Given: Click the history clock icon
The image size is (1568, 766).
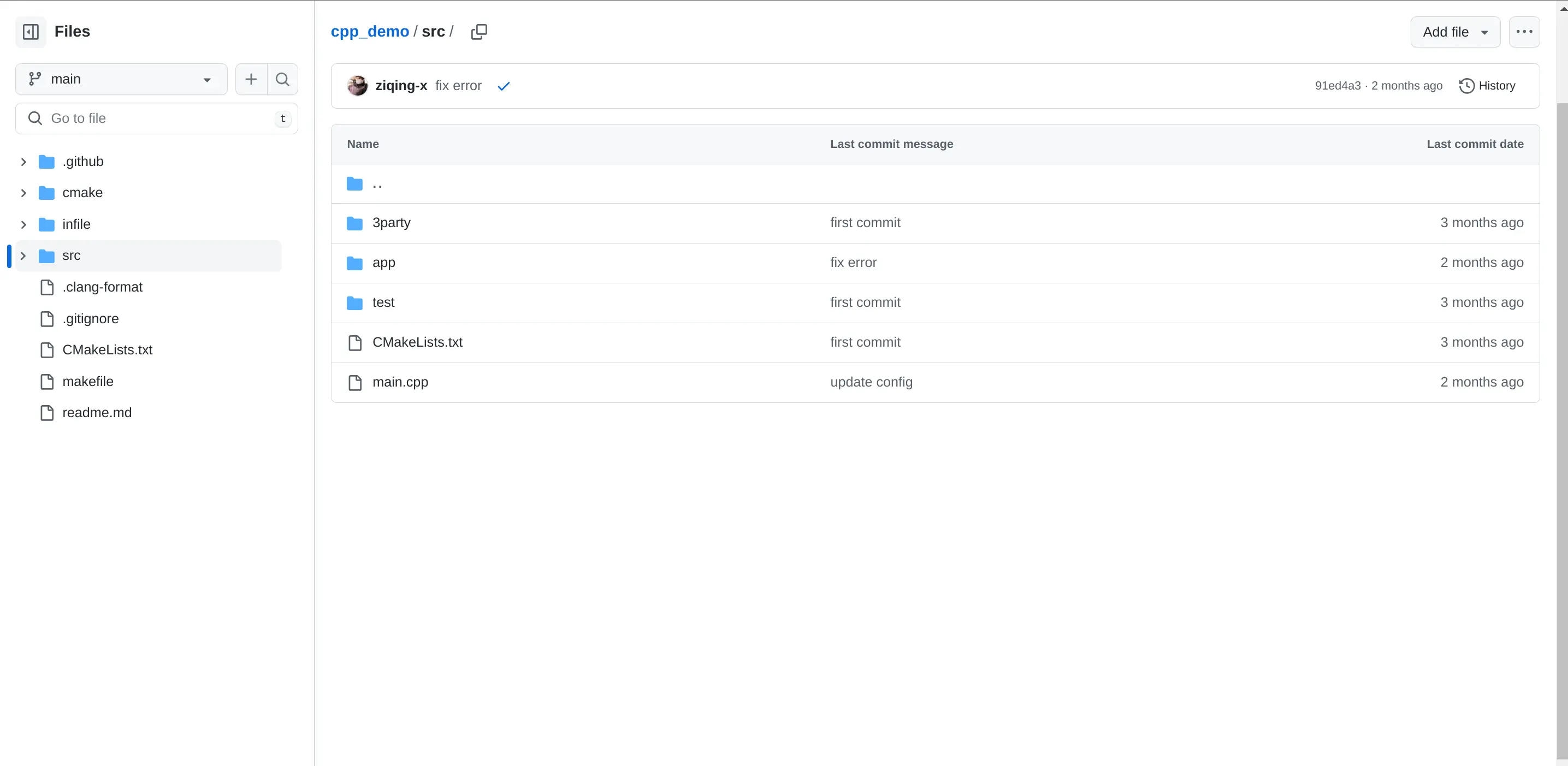Looking at the screenshot, I should click(x=1466, y=86).
